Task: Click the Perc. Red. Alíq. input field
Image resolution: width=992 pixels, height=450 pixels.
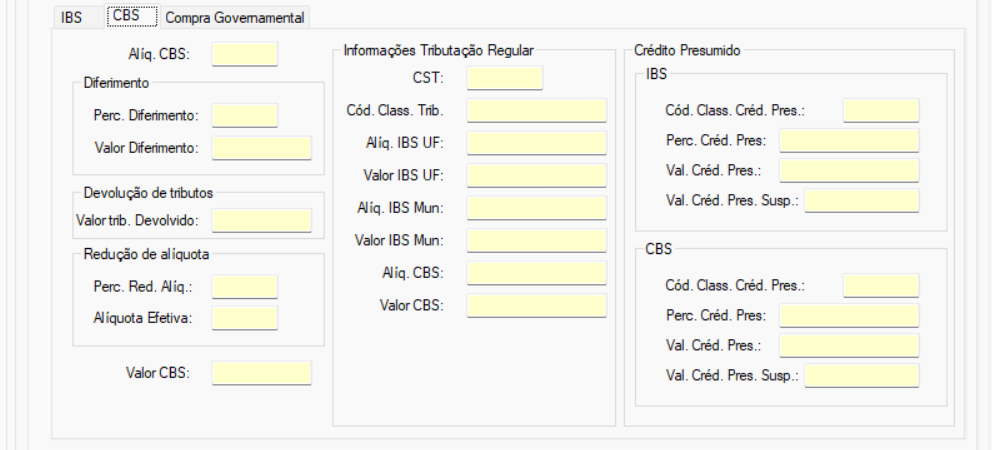Action: click(x=244, y=286)
